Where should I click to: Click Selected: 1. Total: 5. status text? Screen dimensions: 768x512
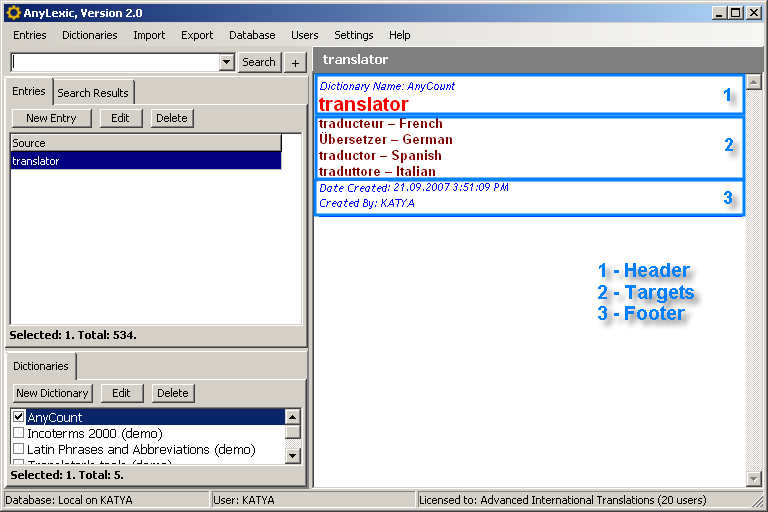tap(67, 475)
